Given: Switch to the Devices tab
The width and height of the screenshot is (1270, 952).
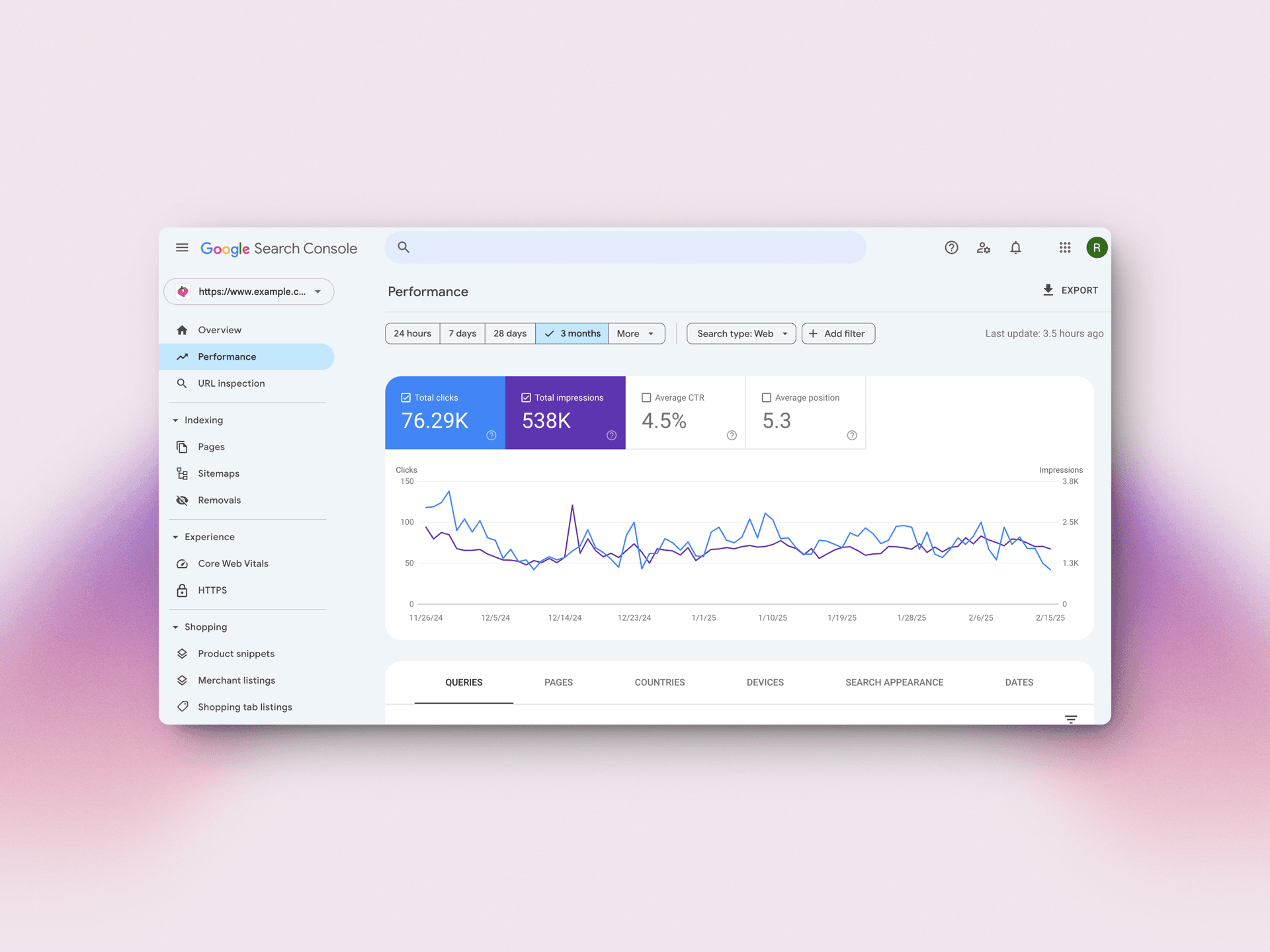Looking at the screenshot, I should click(765, 682).
